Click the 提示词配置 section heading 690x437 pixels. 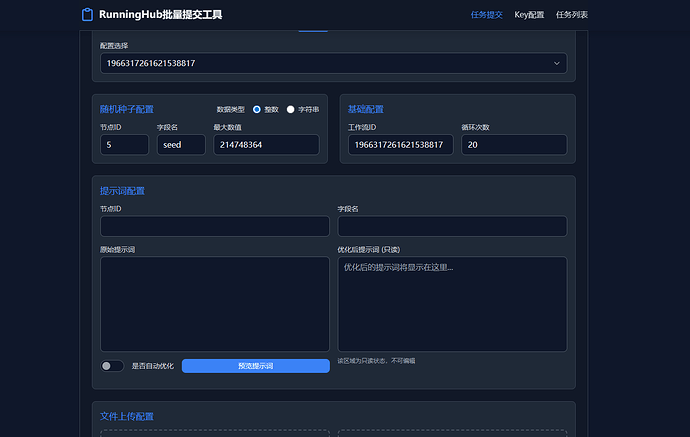[x=122, y=191]
